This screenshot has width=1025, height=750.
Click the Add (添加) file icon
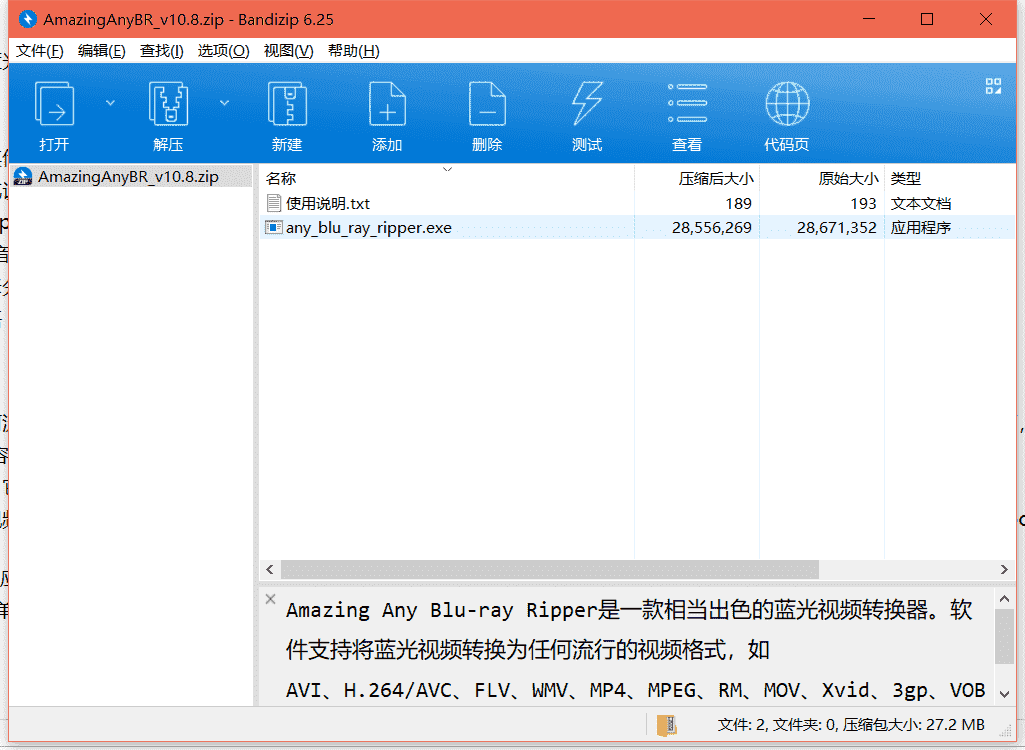pyautogui.click(x=388, y=104)
